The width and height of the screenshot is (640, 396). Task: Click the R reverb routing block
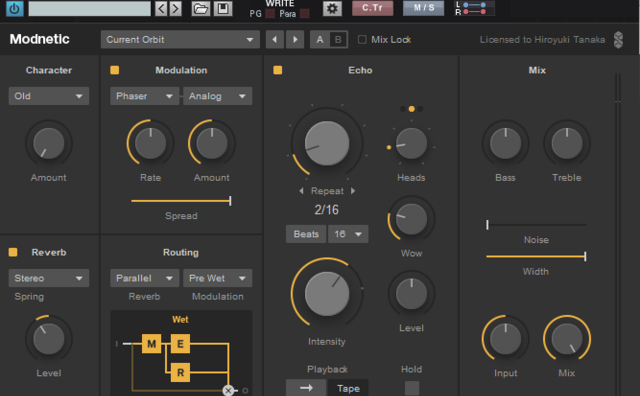click(180, 372)
